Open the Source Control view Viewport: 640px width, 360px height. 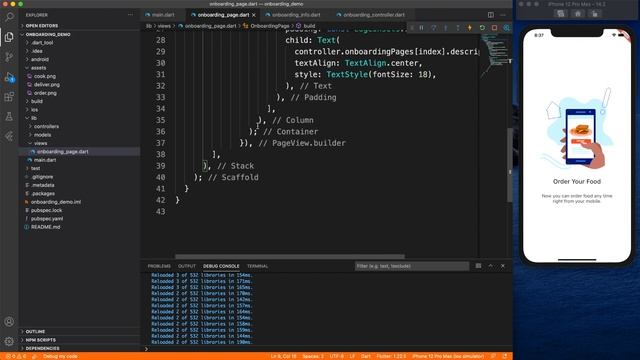(x=9, y=57)
